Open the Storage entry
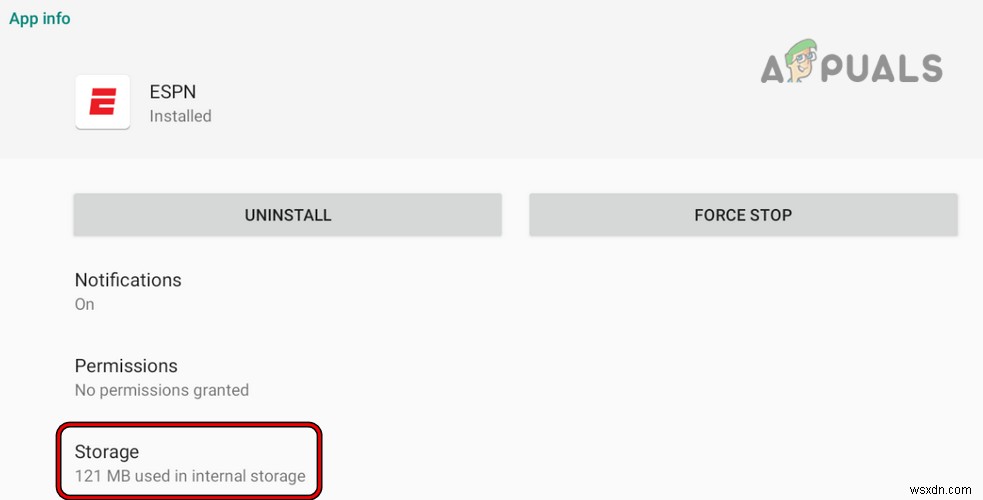 tap(189, 461)
